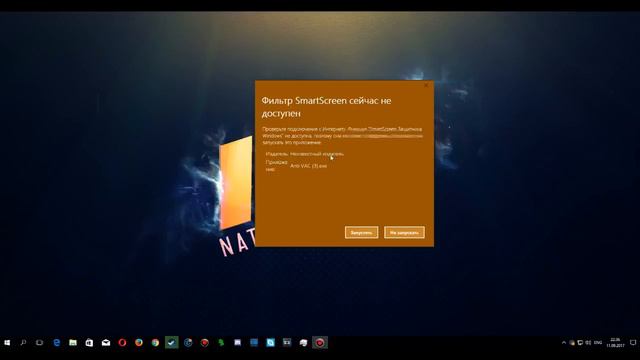Open Task View on taskbar

coord(40,343)
